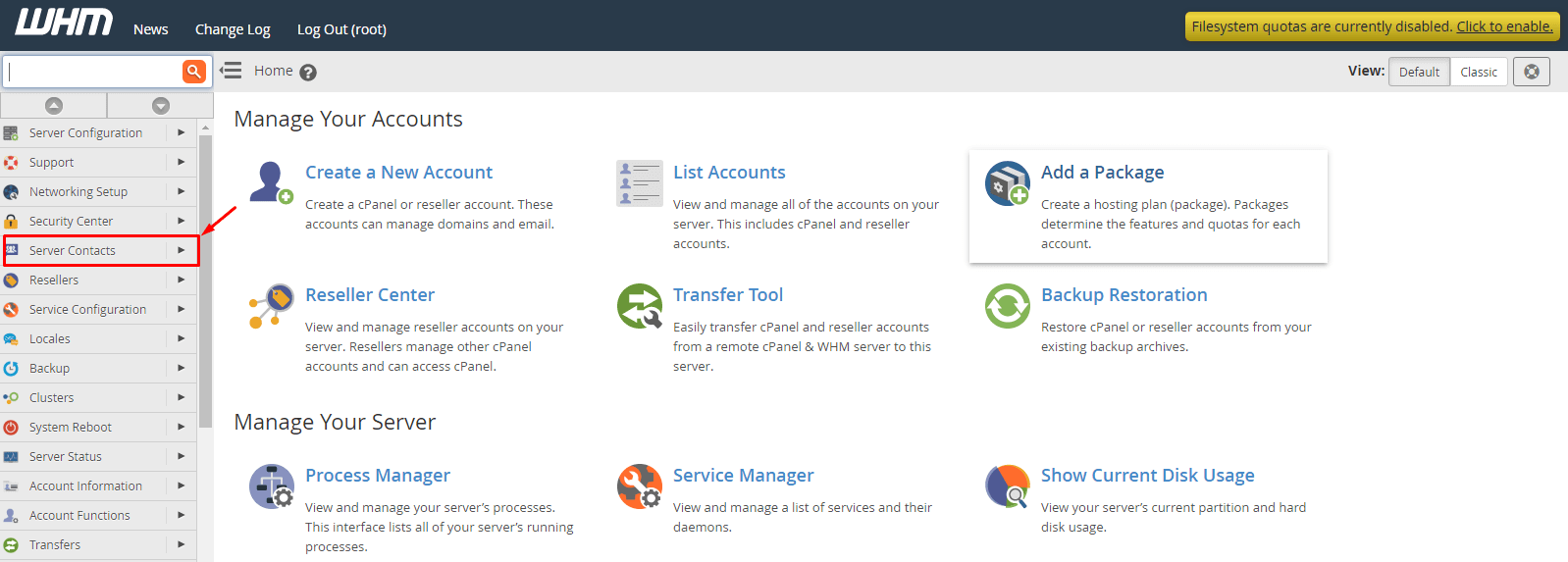
Task: Click the System Reboot power icon
Action: [x=11, y=427]
